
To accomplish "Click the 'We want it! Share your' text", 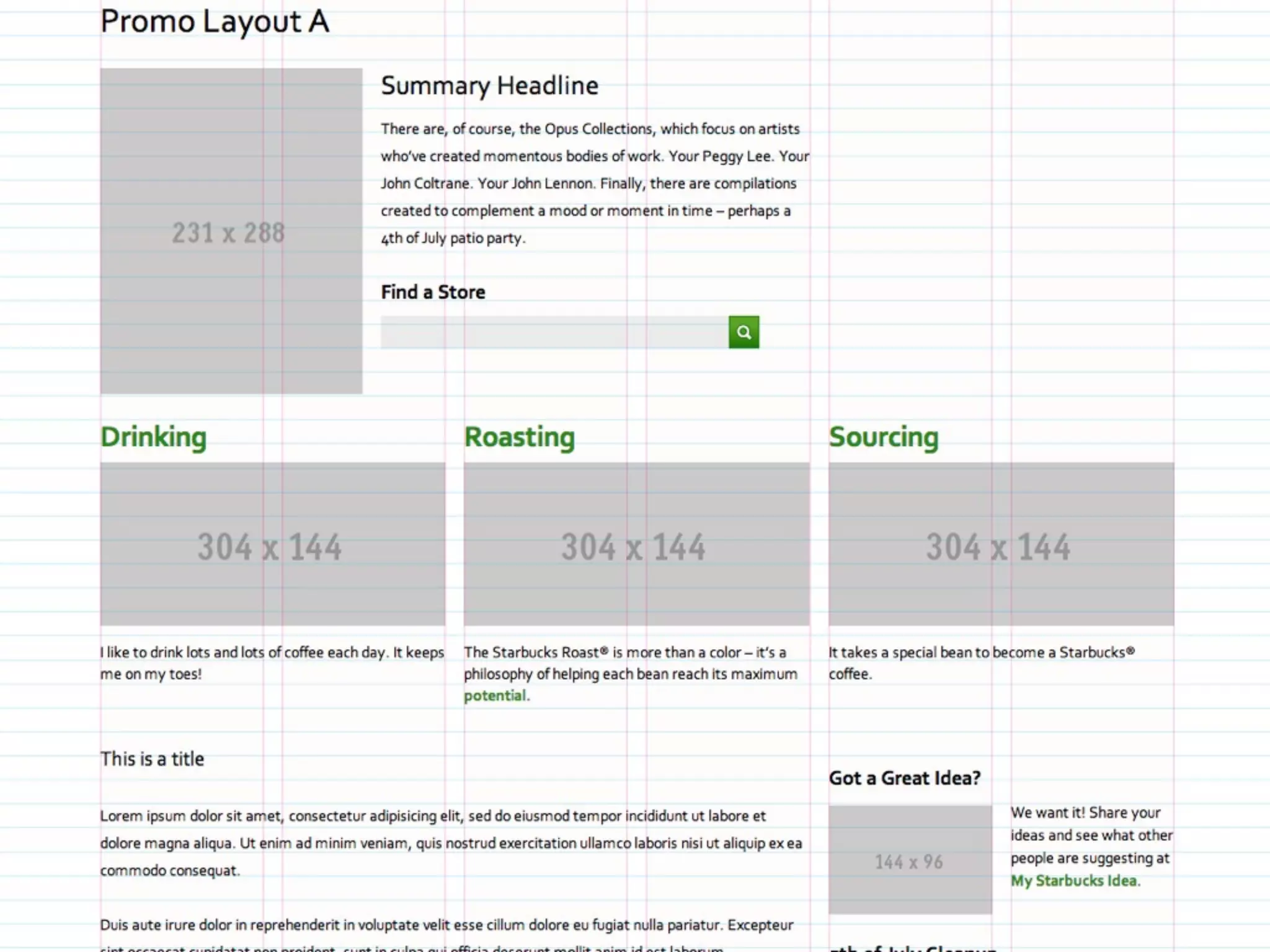I will click(1092, 847).
